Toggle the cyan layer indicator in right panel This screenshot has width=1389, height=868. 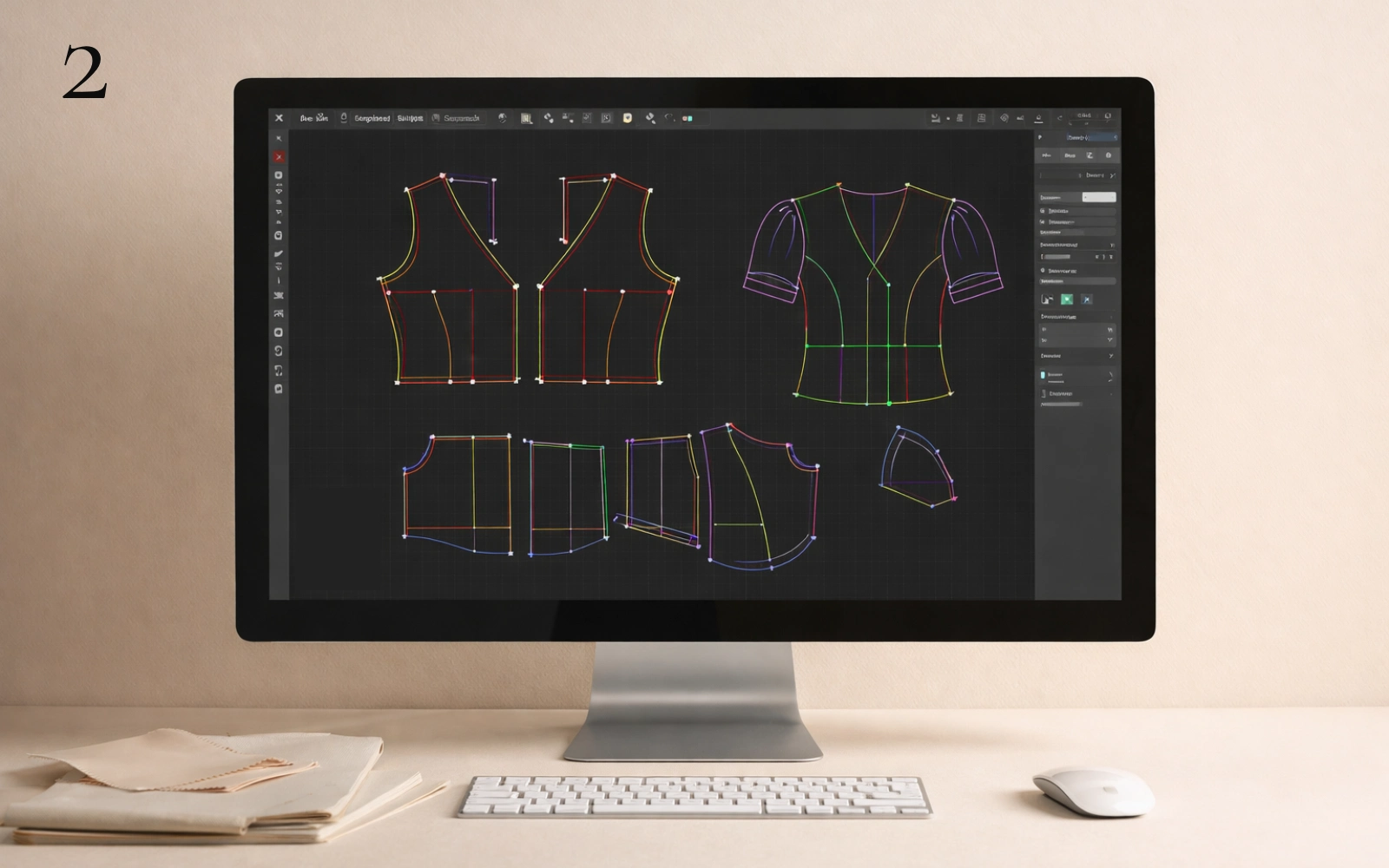(x=1043, y=375)
